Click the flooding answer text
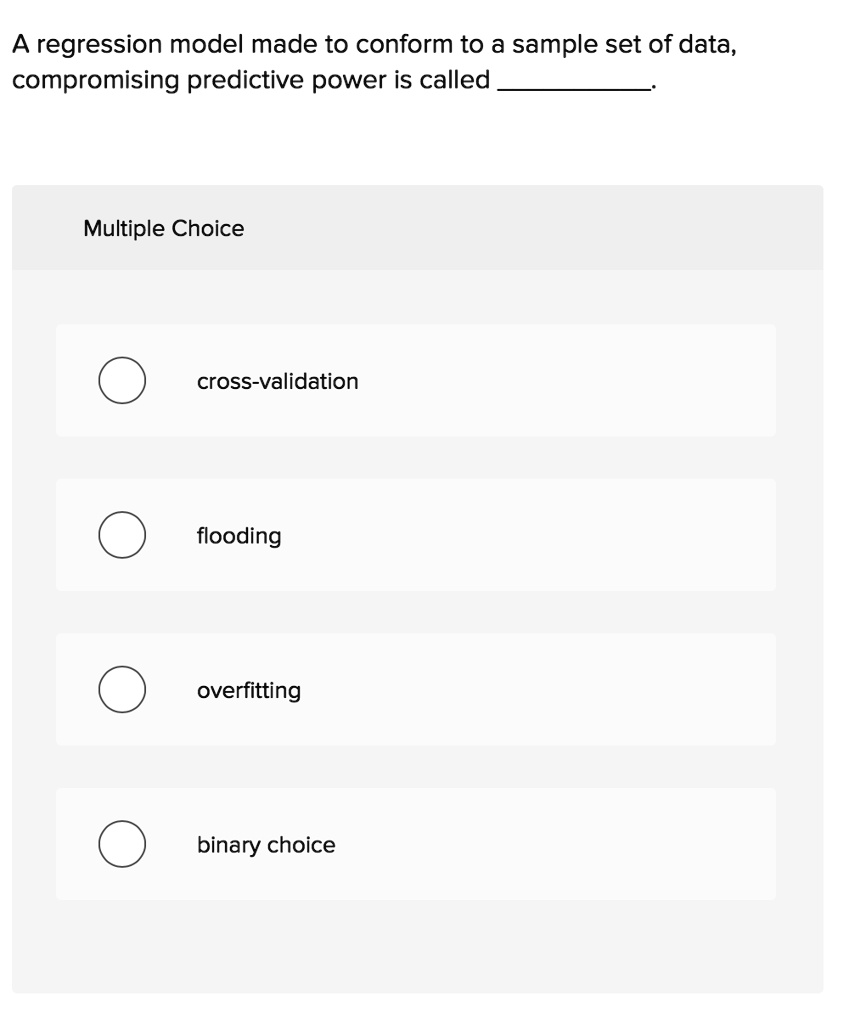This screenshot has width=849, height=1024. tap(239, 535)
